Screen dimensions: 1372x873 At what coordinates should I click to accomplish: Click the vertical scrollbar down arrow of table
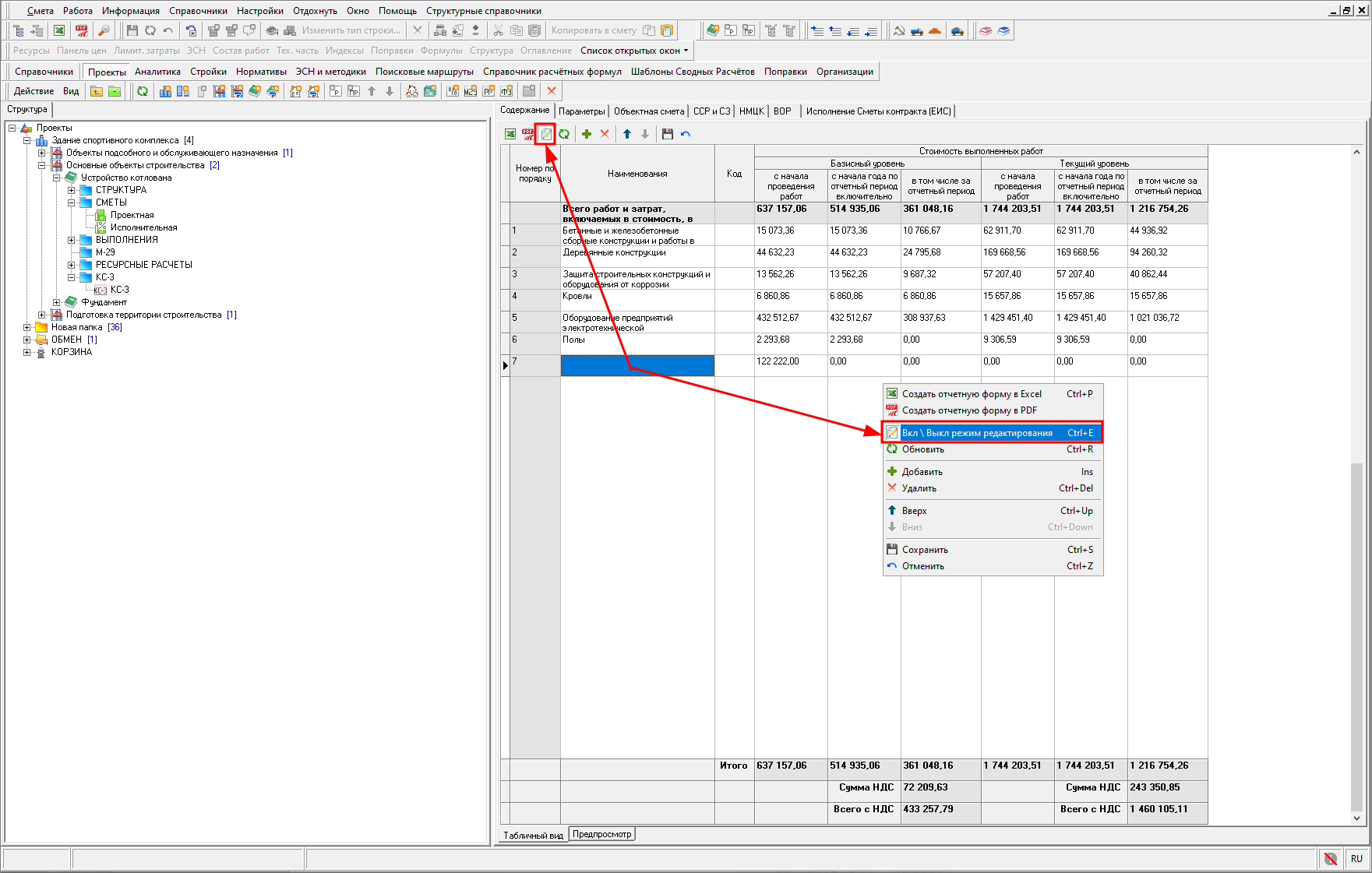tap(1356, 818)
